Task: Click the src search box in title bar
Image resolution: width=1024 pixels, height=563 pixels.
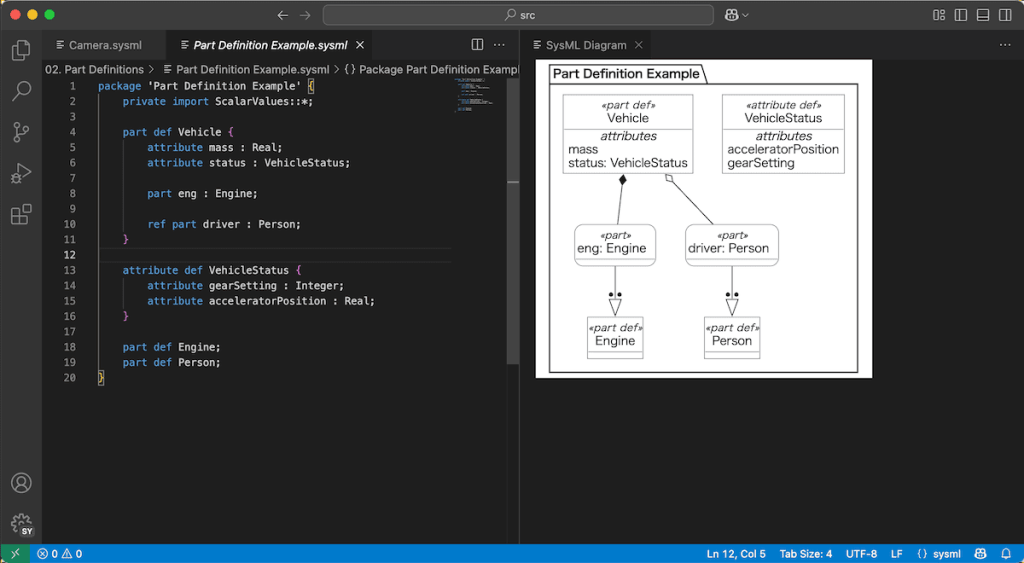Action: 517,15
